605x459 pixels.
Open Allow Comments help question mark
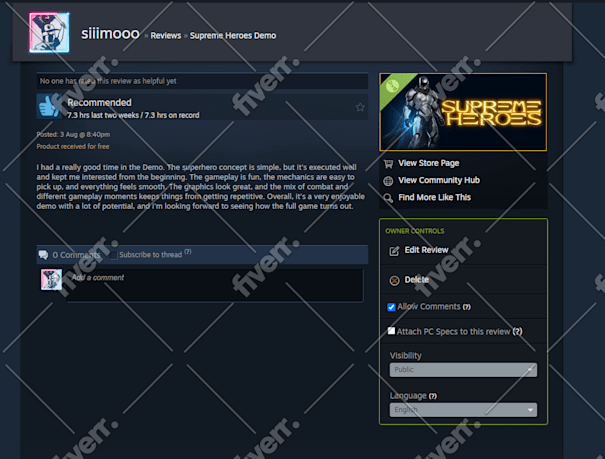(x=467, y=307)
